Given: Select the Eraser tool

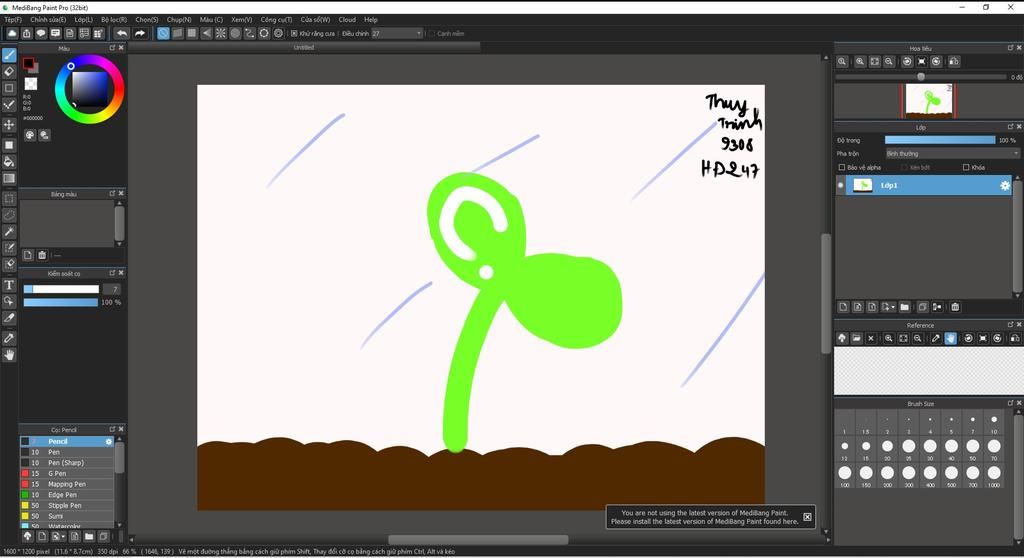Looking at the screenshot, I should click(9, 71).
